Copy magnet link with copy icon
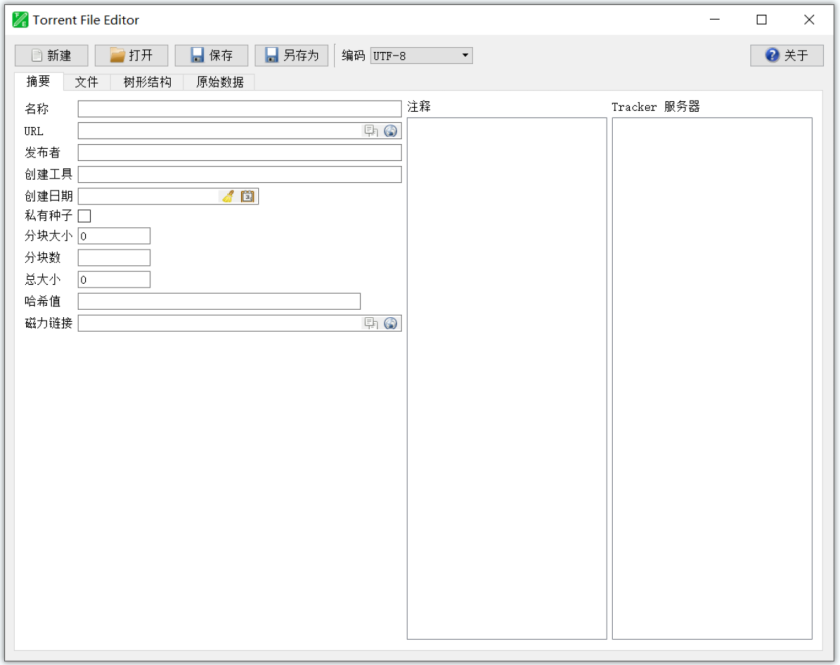840x665 pixels. click(x=371, y=323)
